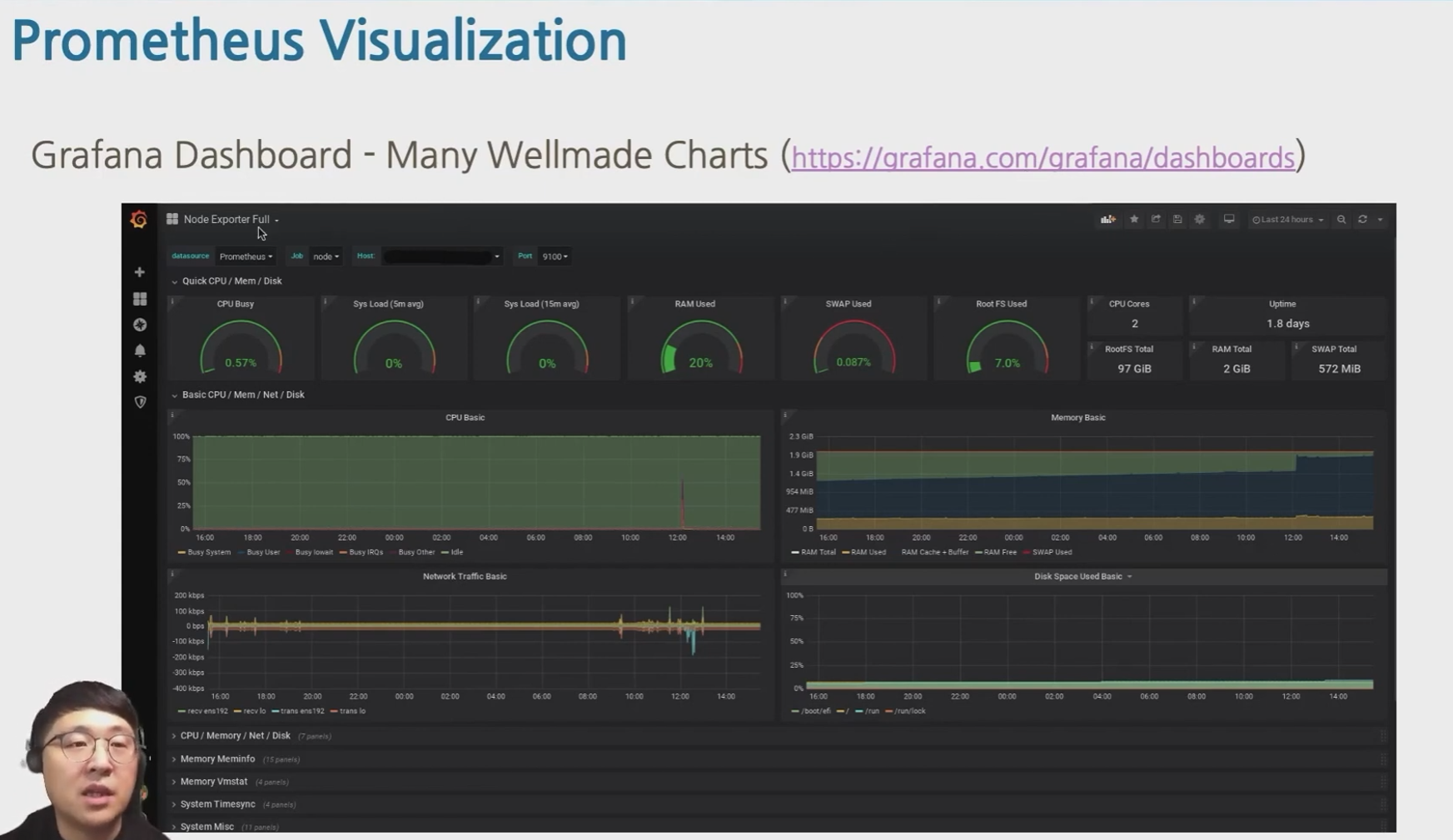Click the CPU Busy 0.57% gauge
1453x840 pixels.
(241, 348)
